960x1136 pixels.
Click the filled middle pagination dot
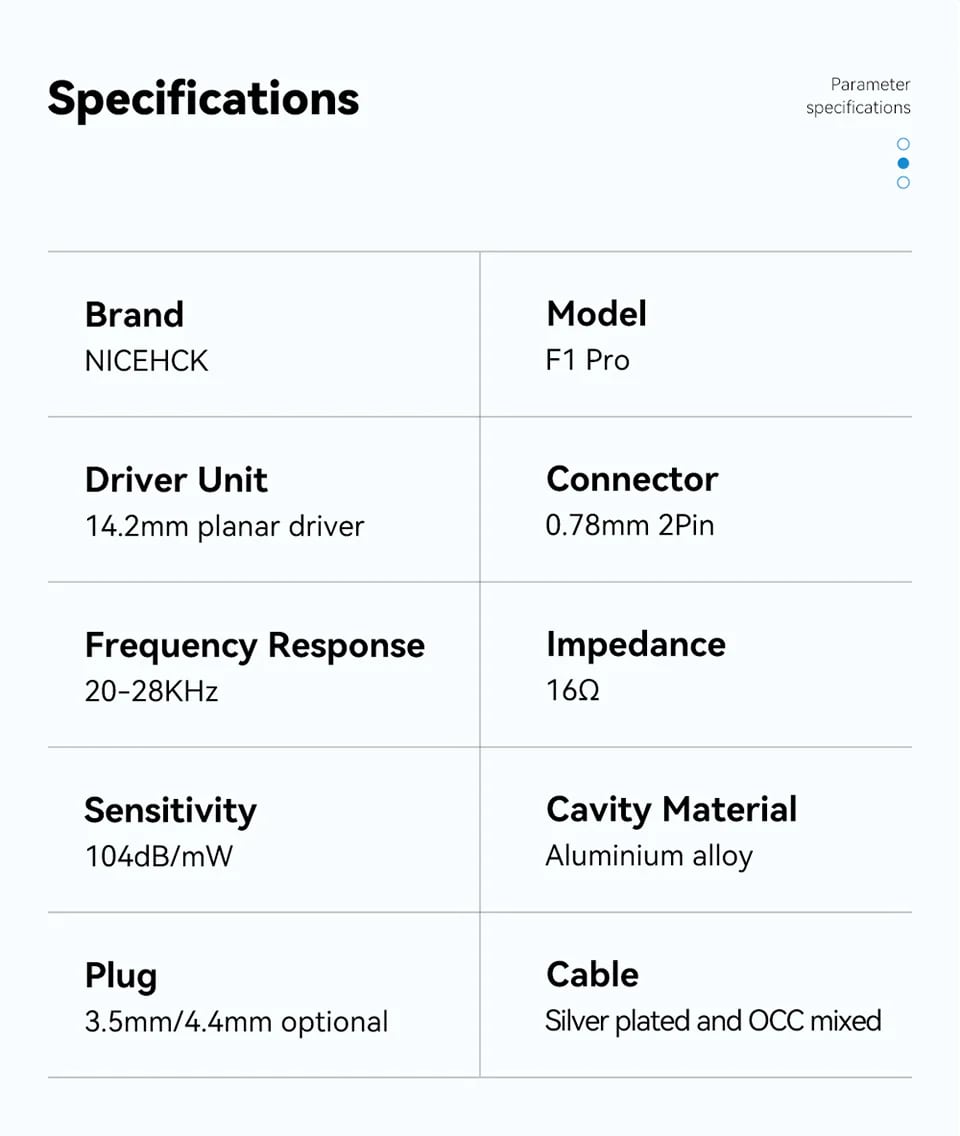903,163
